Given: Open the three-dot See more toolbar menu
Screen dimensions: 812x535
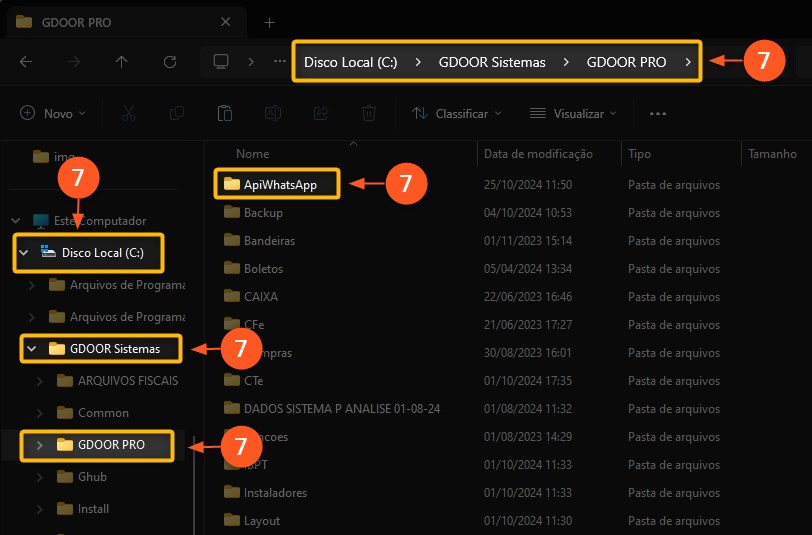Looking at the screenshot, I should (x=657, y=114).
